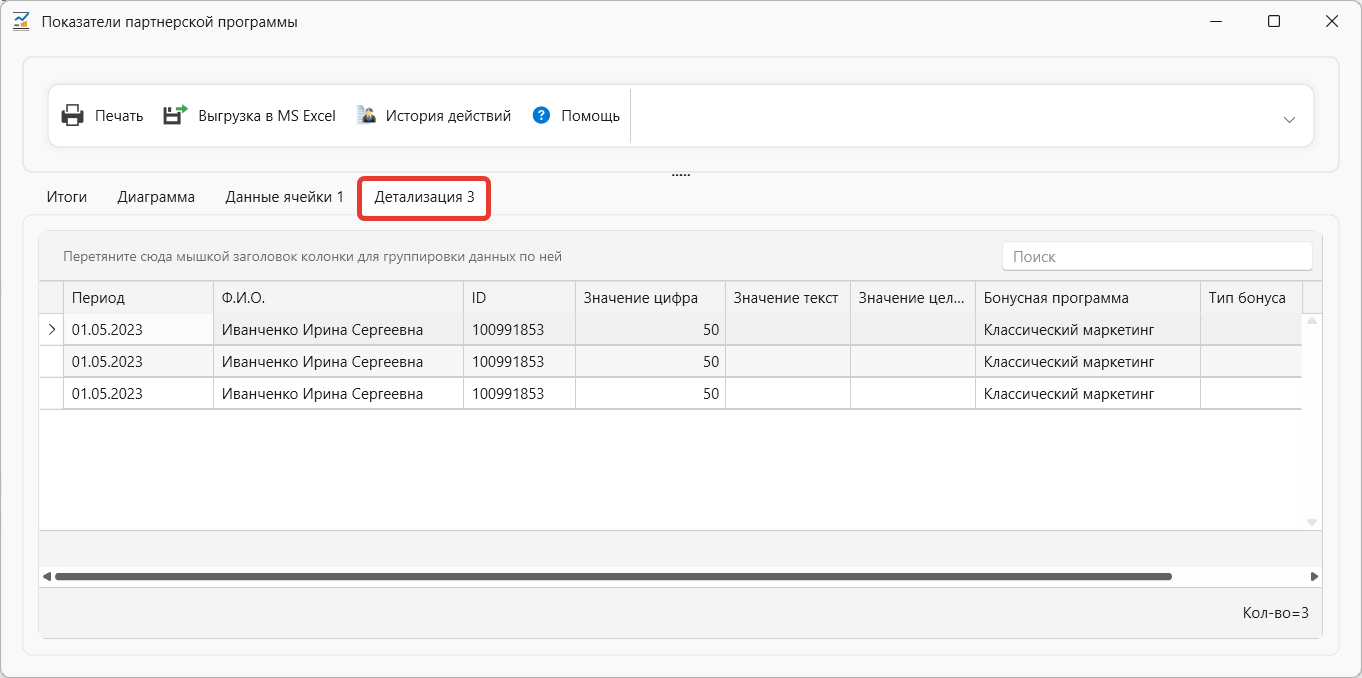Click the horizontal scrollbar left arrow
Image resolution: width=1362 pixels, height=678 pixels.
47,577
